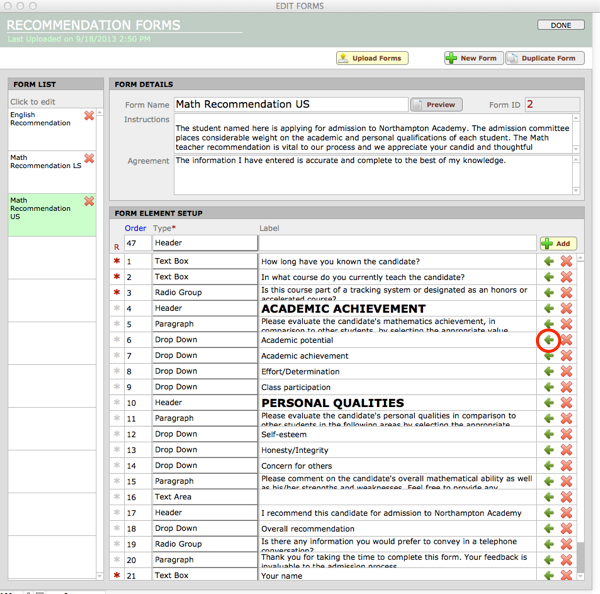
Task: Toggle required asterisk for row 1
Action: click(x=117, y=261)
